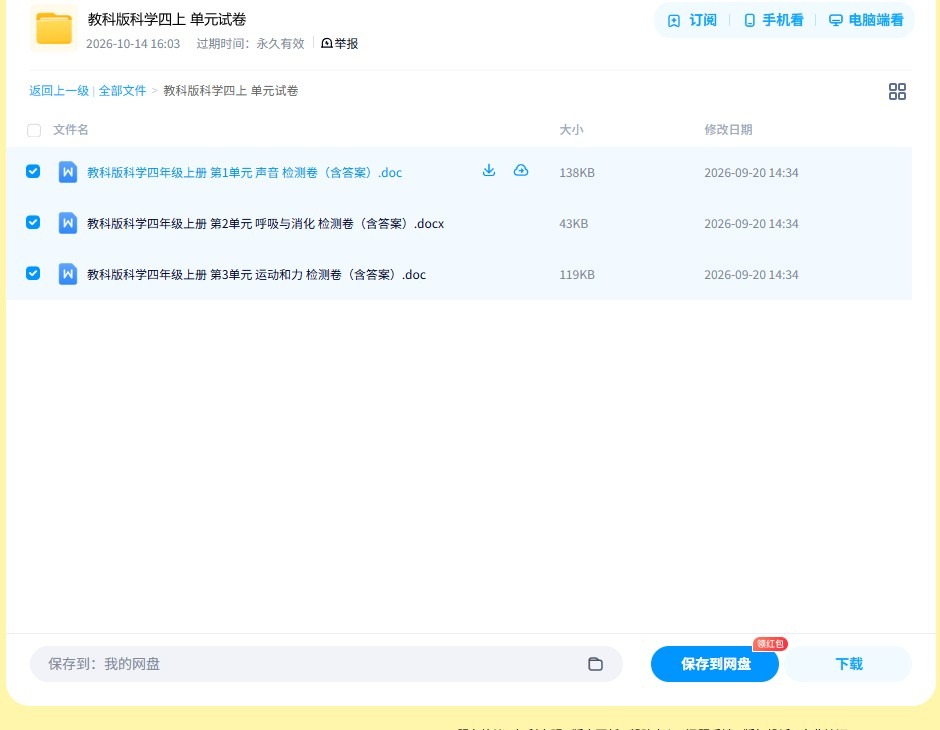
Task: Click Word icon of 第2单元 呼吸与消化 file
Action: point(68,223)
